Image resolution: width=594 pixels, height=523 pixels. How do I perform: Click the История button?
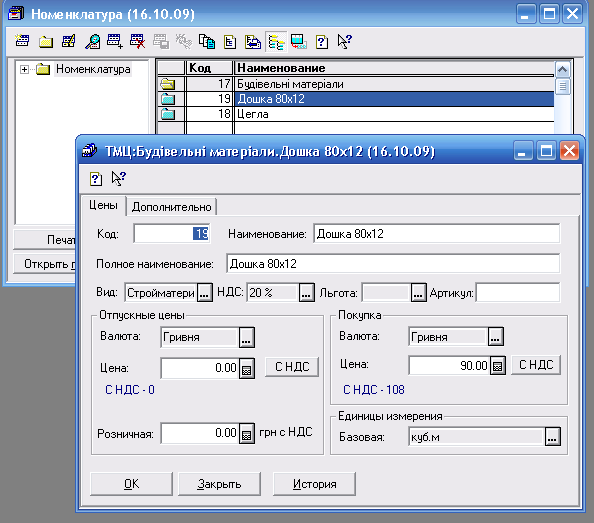314,484
